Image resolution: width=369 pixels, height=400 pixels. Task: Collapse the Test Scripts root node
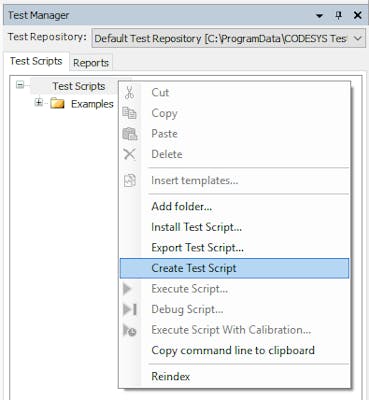click(x=20, y=85)
